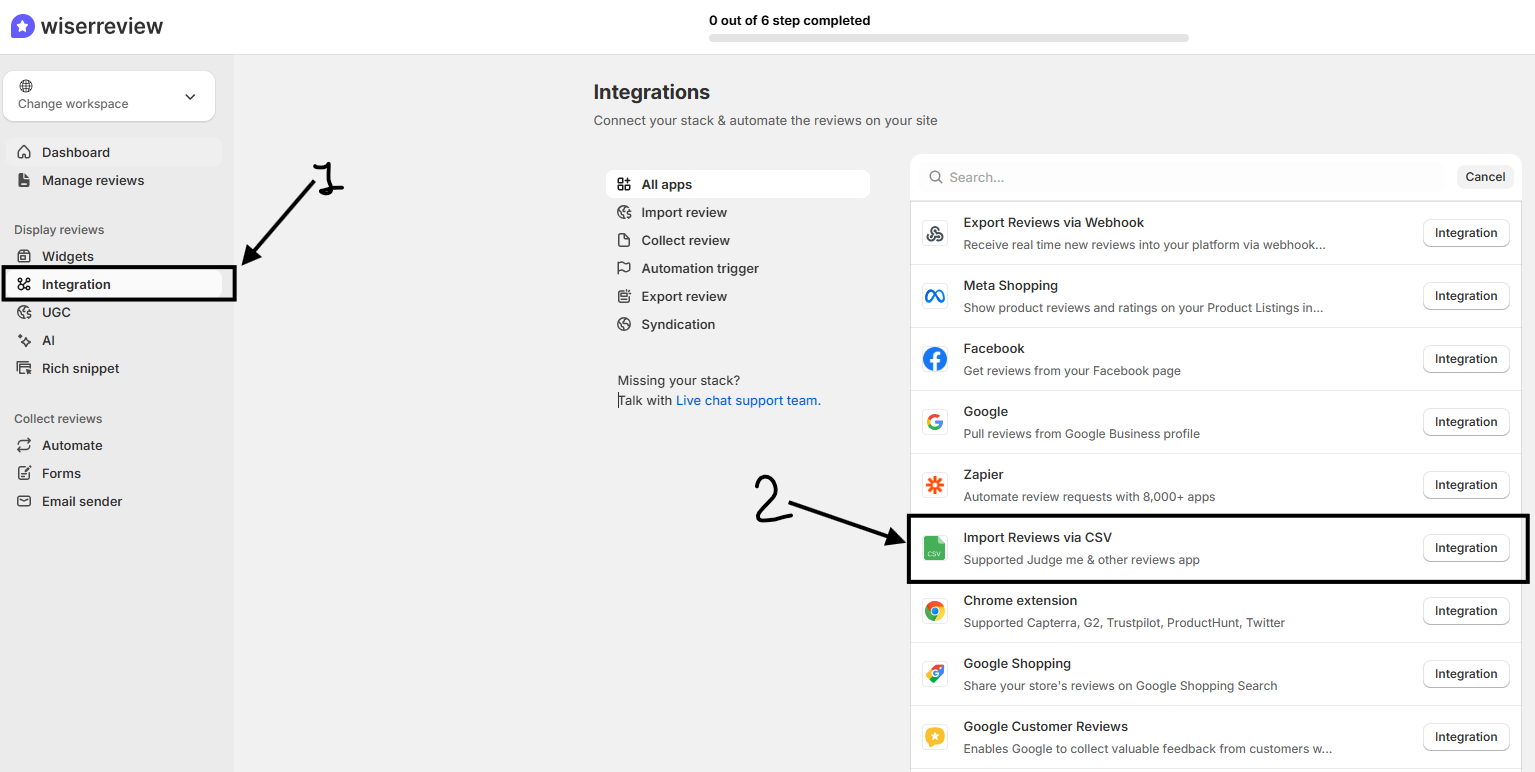Click the Integration button for Google

coord(1466,421)
